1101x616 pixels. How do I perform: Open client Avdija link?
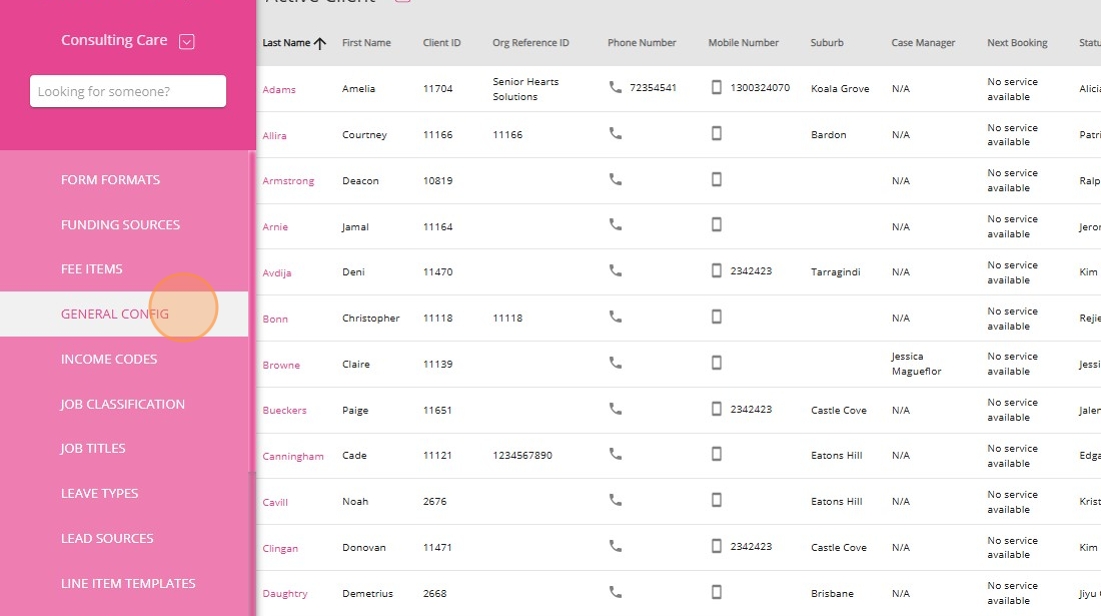(277, 273)
